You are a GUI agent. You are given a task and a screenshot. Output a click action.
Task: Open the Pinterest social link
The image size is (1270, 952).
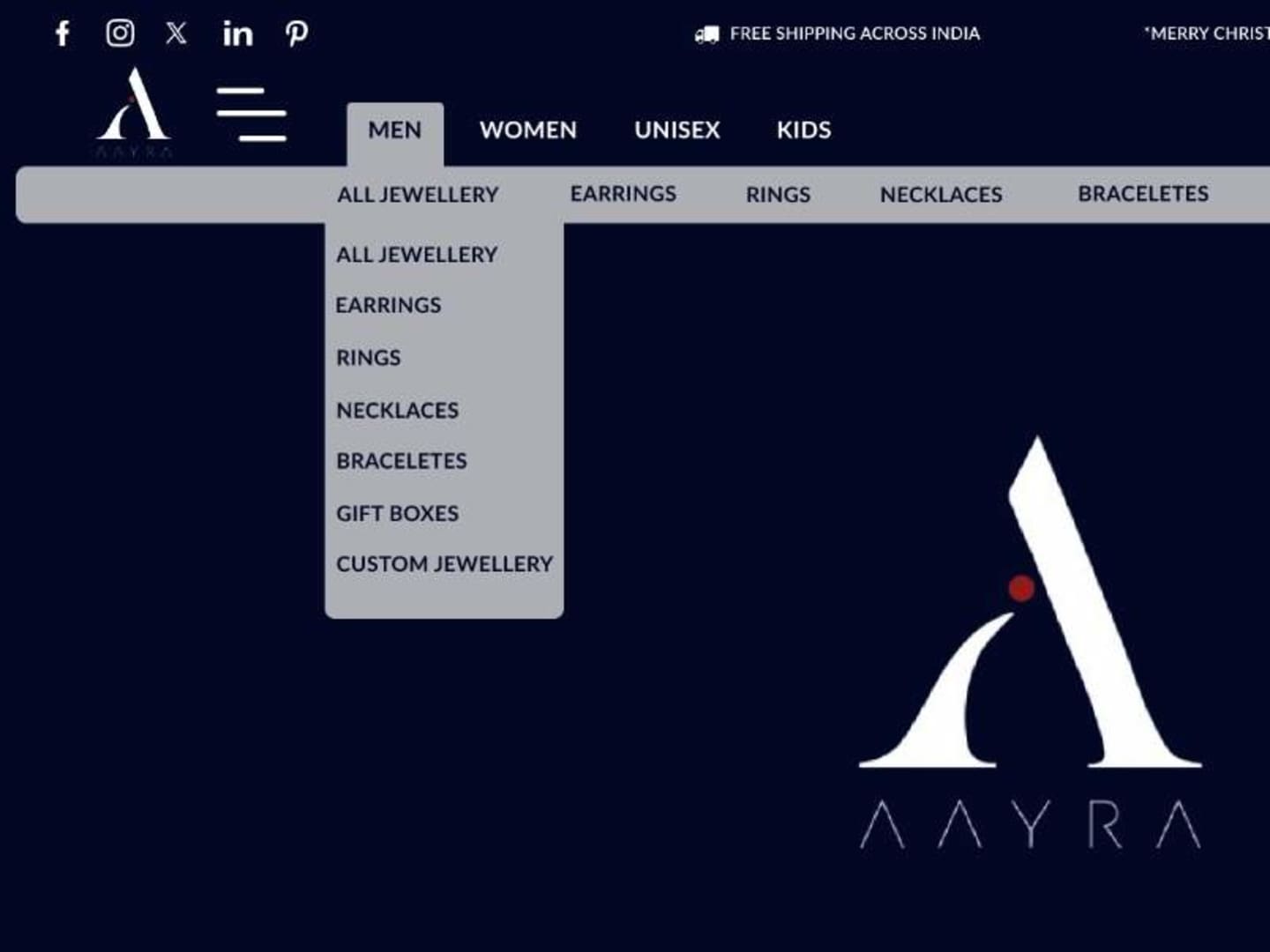click(296, 33)
